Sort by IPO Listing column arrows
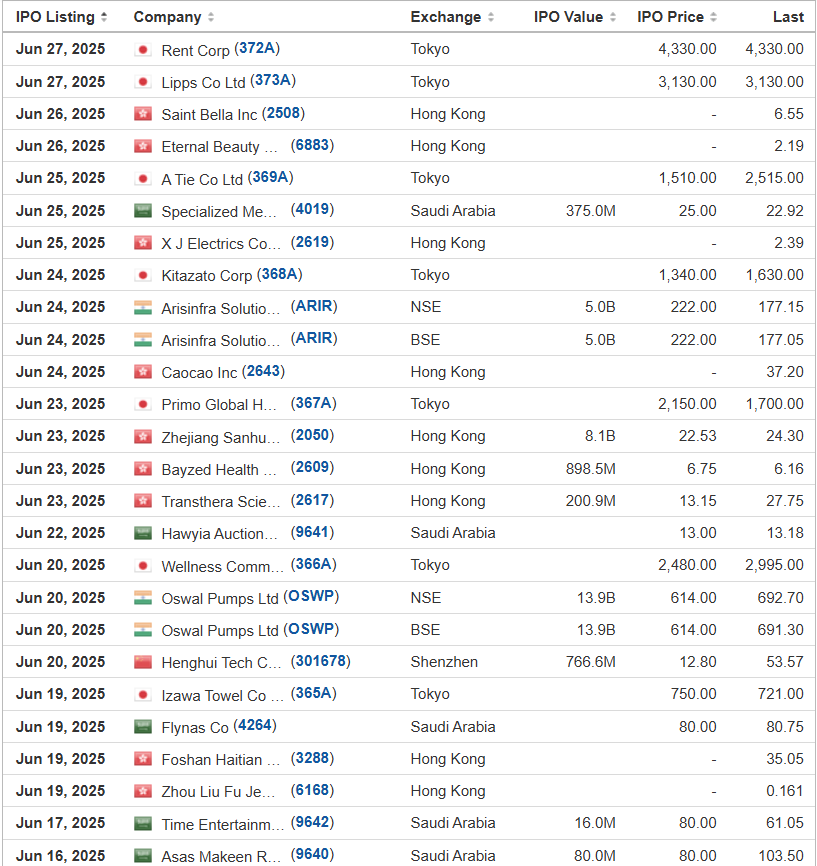The image size is (817, 866). [104, 17]
